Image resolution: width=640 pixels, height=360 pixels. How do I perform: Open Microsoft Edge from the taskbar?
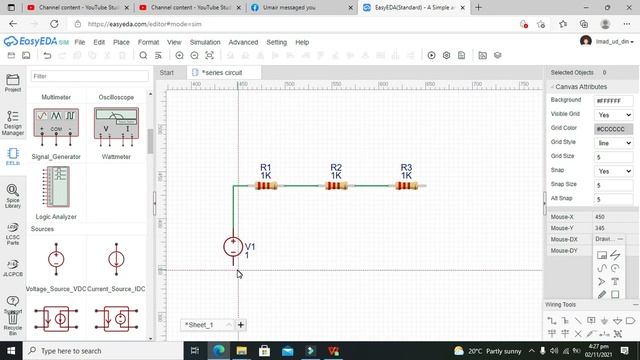click(219, 351)
